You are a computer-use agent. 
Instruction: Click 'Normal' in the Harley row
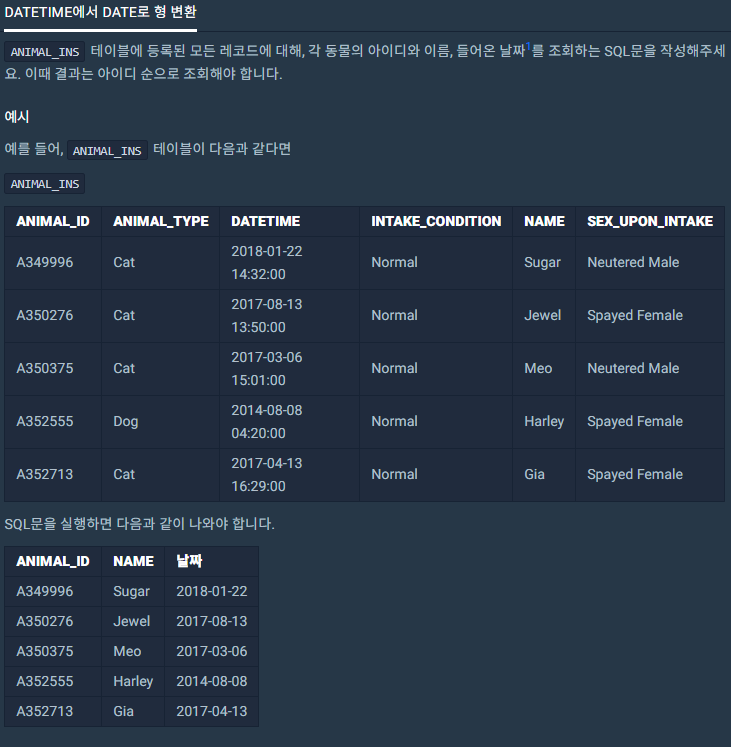point(395,422)
